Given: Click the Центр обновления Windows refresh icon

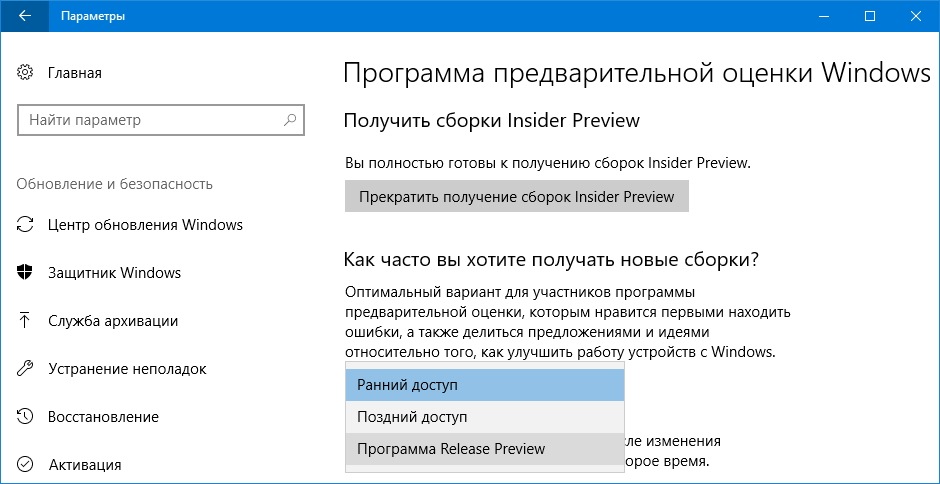Looking at the screenshot, I should pyautogui.click(x=25, y=225).
